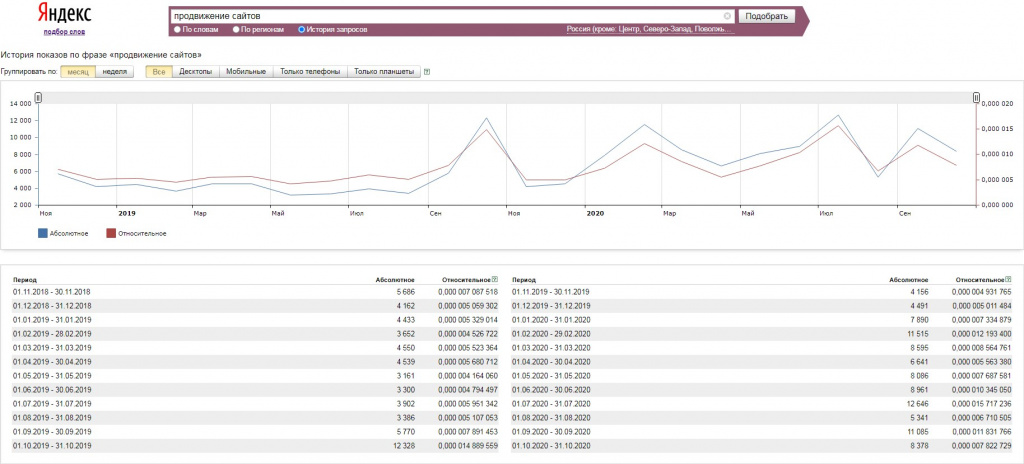Select the row 01.07.2020 - 31.07.2020
Screen dimensions: 1024x464
tap(762, 404)
